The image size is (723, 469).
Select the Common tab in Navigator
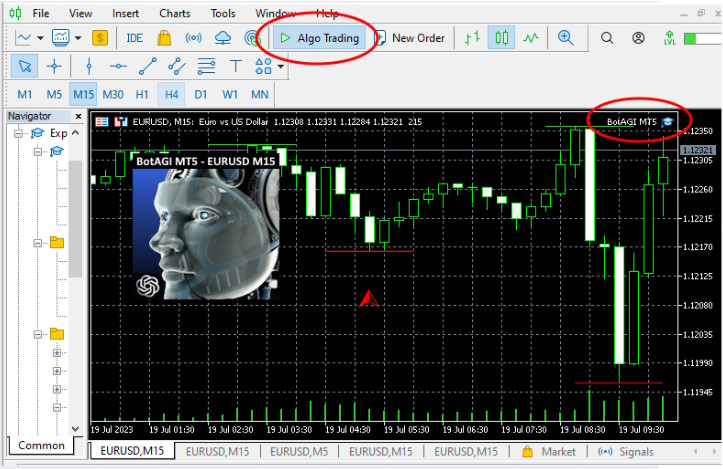[41, 445]
